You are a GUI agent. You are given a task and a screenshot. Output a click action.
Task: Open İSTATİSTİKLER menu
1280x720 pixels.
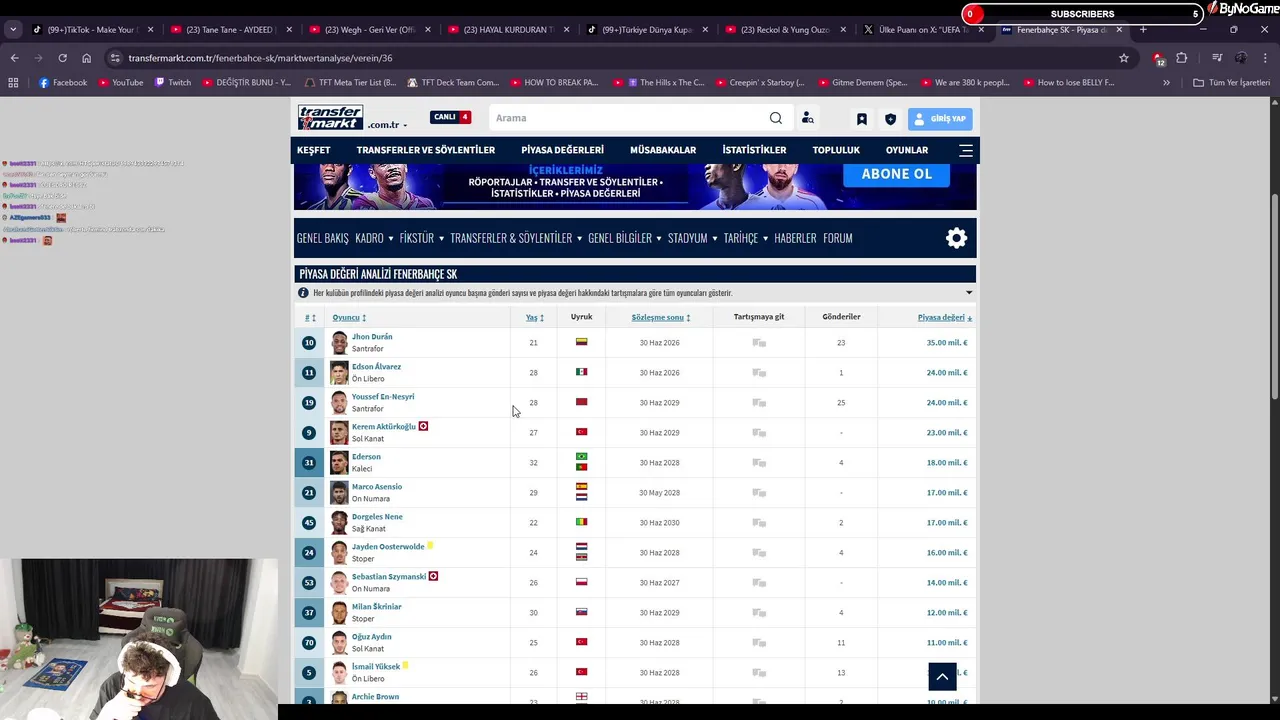tap(754, 150)
